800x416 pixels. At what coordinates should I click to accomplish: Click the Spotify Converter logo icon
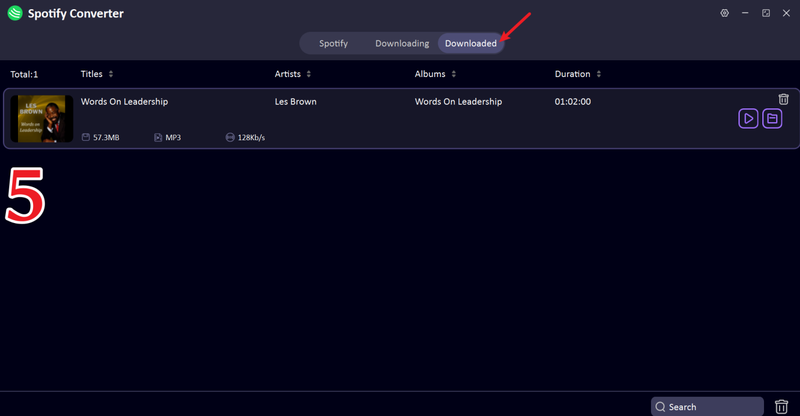[15, 13]
